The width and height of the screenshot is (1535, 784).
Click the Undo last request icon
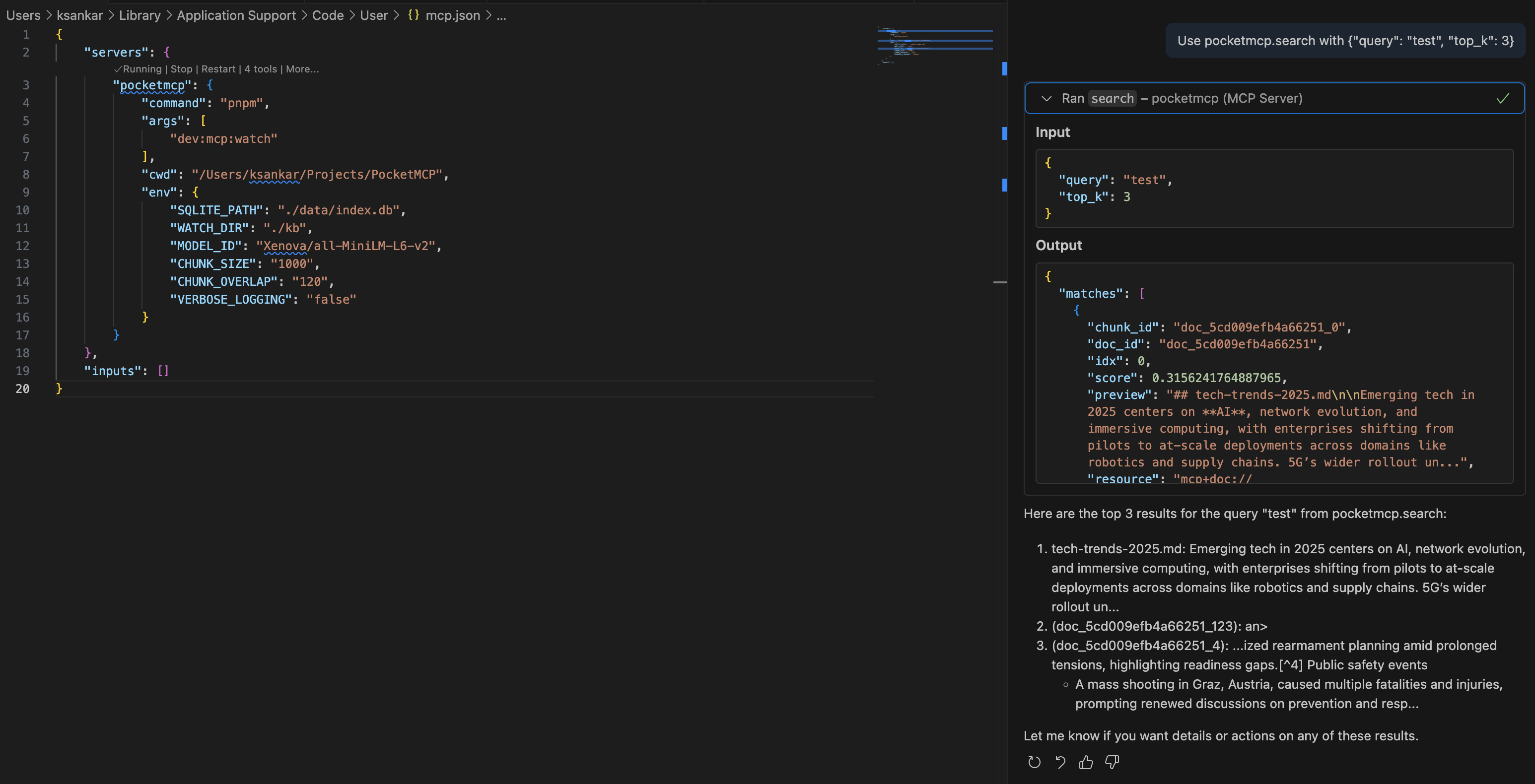point(1060,762)
